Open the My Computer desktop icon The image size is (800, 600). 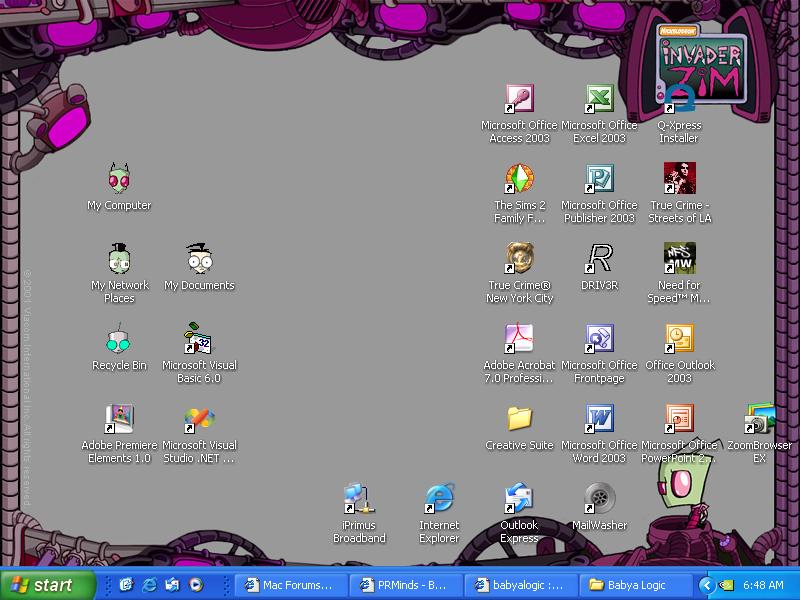pos(119,178)
